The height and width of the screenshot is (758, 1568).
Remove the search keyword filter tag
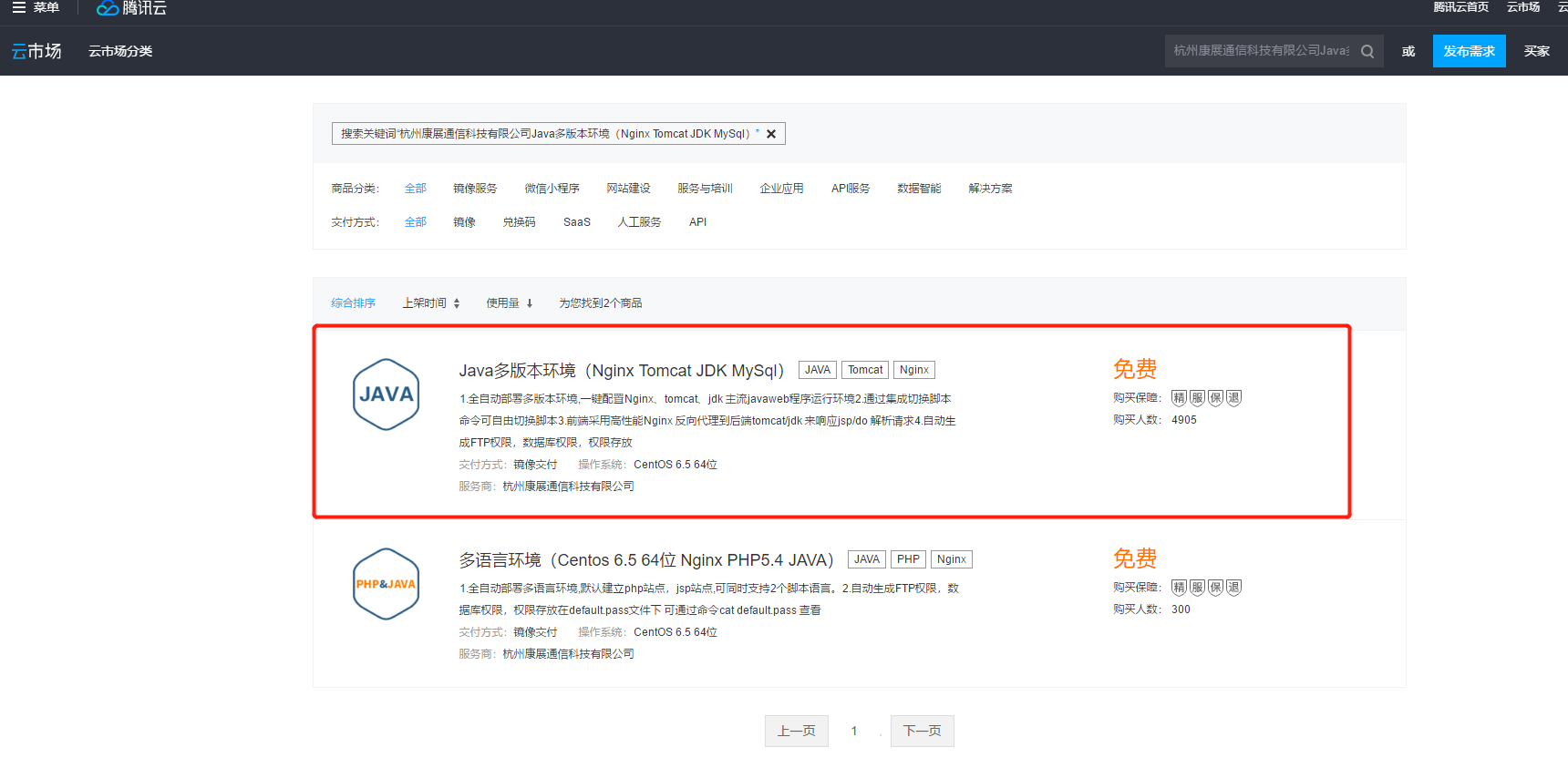771,134
